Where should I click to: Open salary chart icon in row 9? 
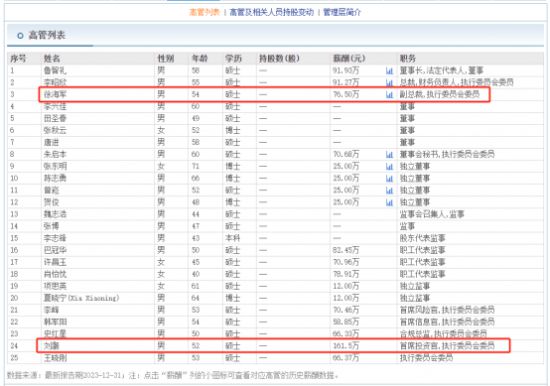tap(389, 166)
